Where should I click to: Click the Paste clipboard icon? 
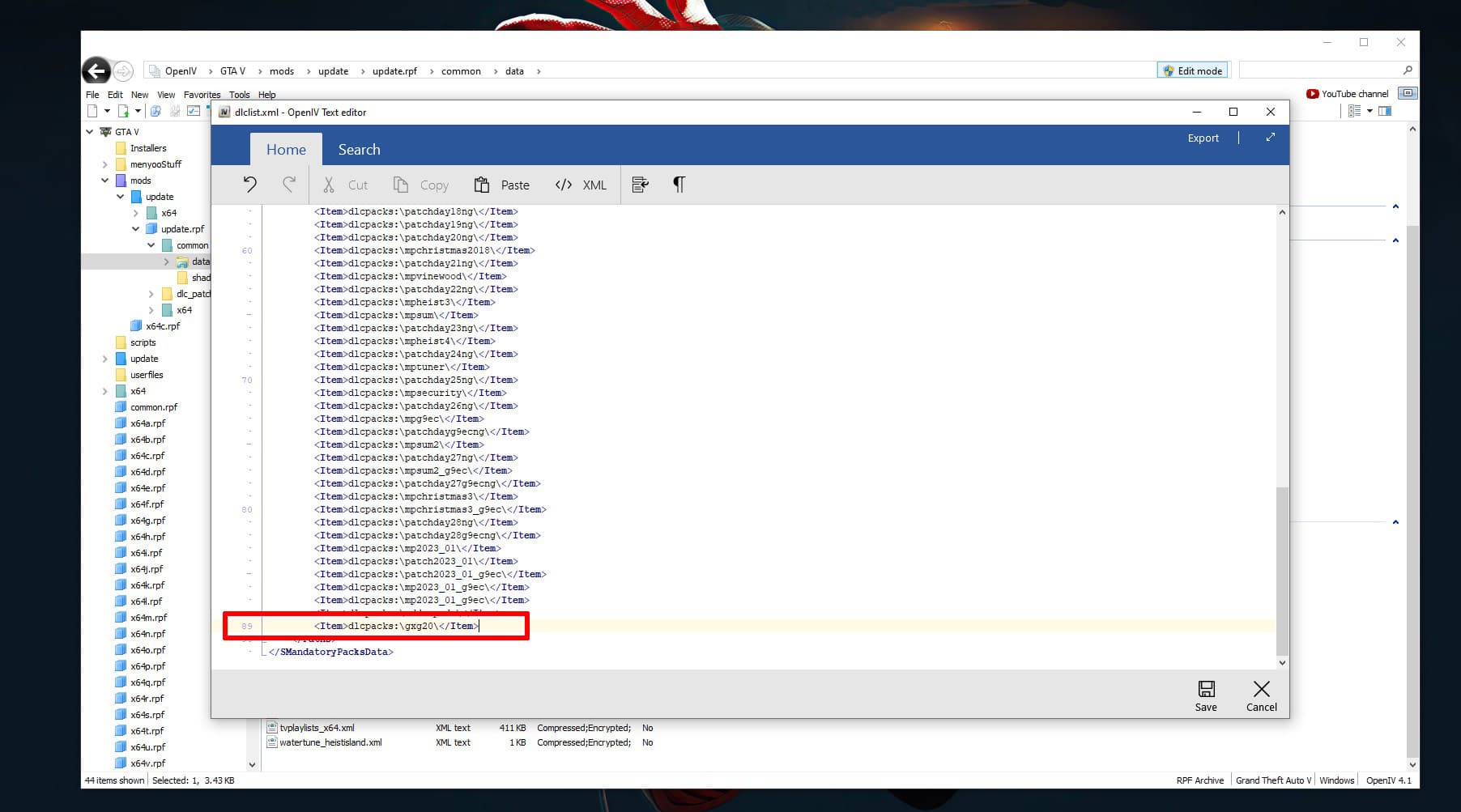(482, 185)
